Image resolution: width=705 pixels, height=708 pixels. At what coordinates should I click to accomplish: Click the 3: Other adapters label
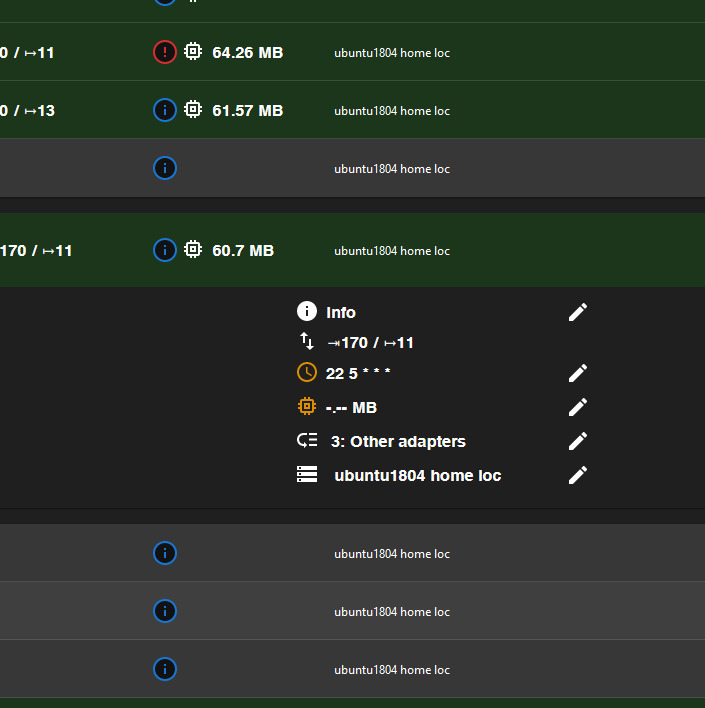click(398, 442)
